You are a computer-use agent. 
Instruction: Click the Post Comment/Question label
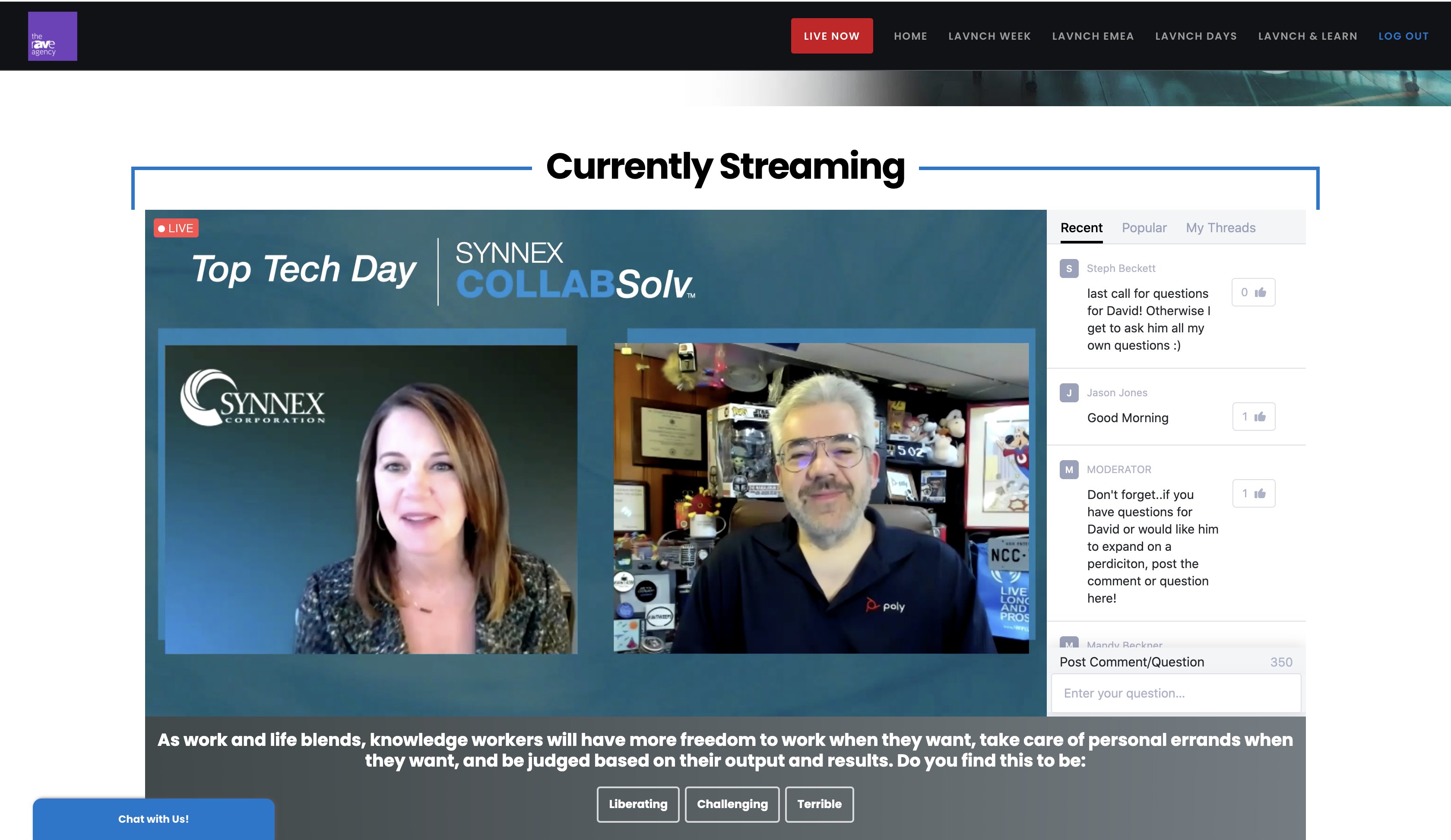click(1131, 662)
